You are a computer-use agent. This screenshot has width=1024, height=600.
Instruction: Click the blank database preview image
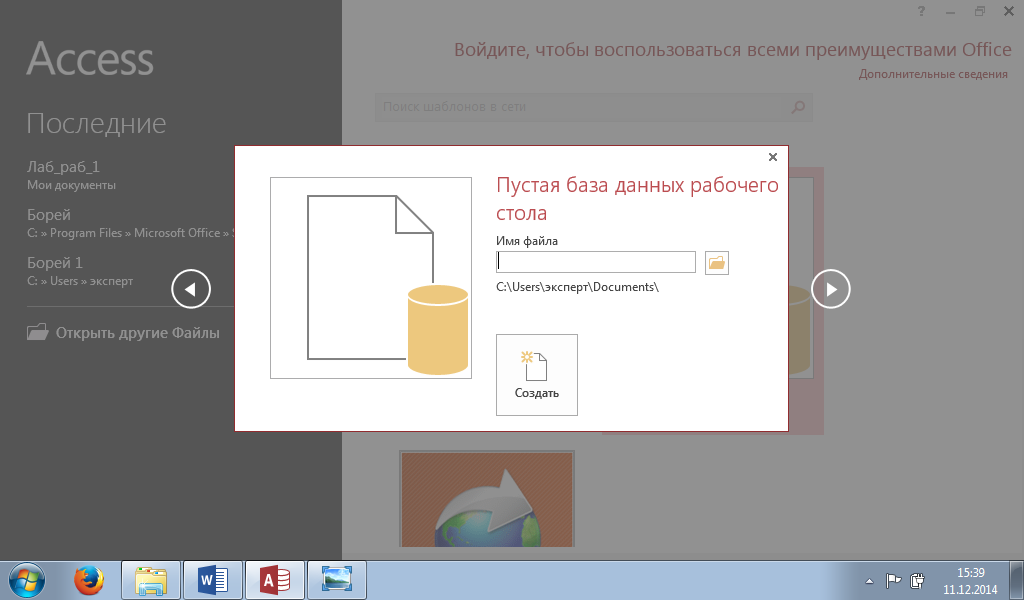(x=371, y=278)
